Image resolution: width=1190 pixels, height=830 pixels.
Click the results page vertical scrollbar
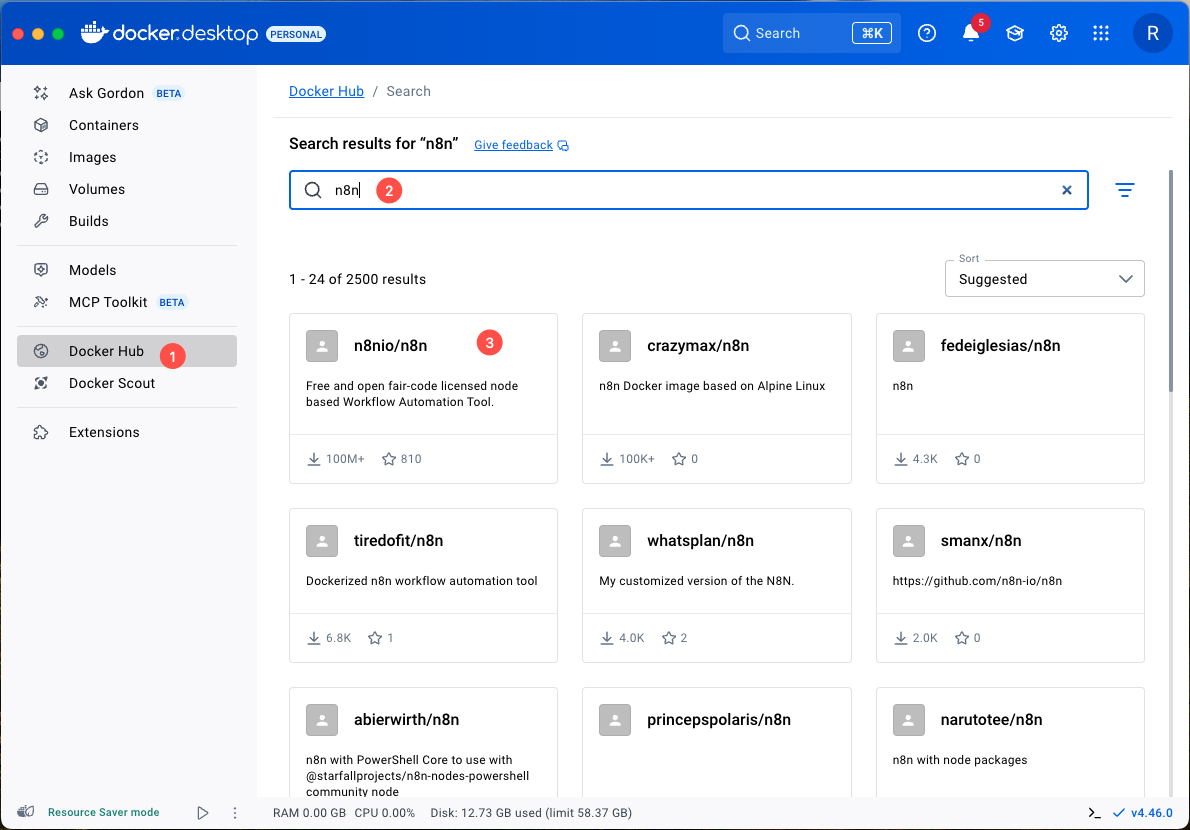pyautogui.click(x=1170, y=281)
